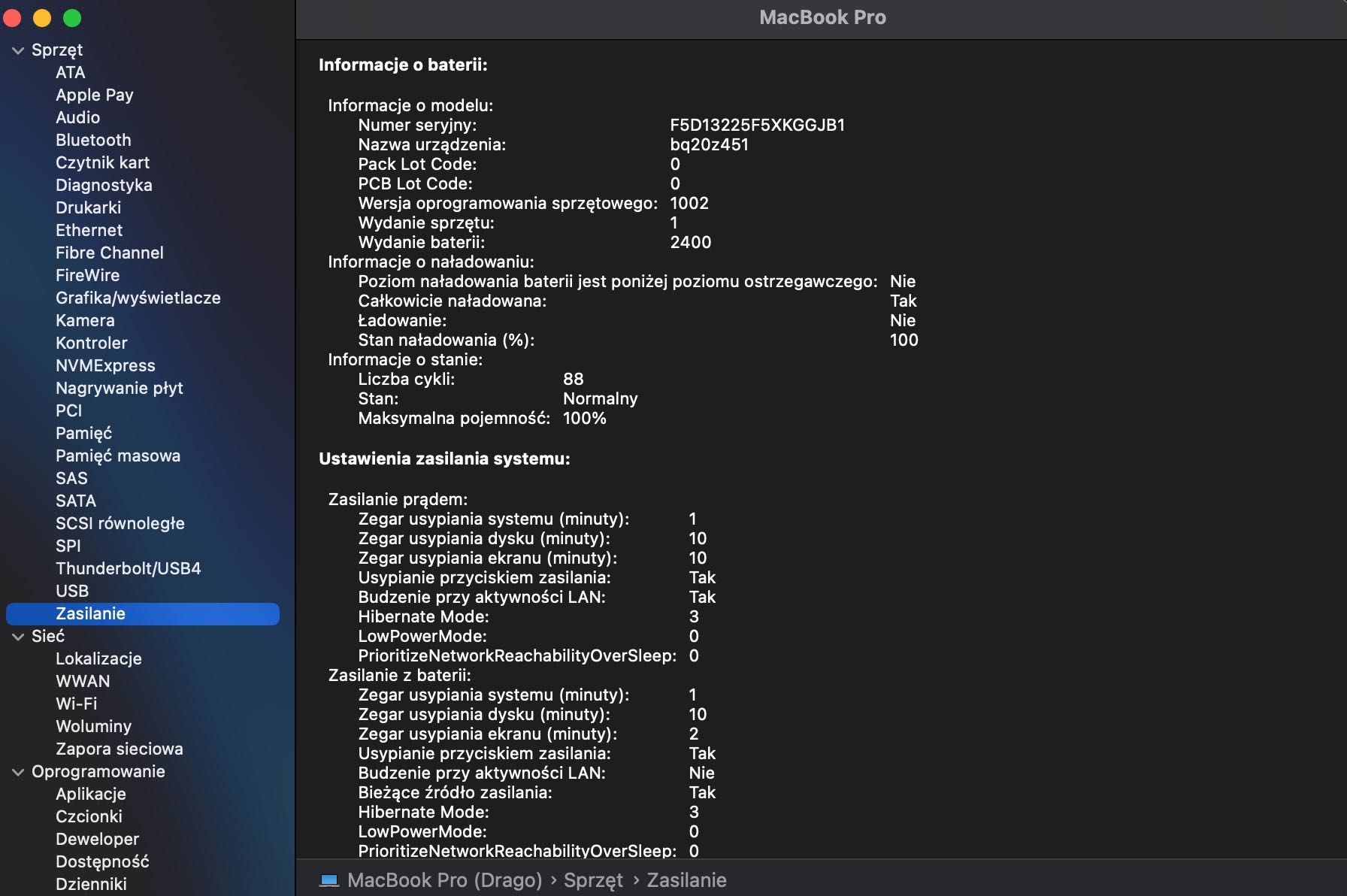
Task: Click device name bq20z451
Action: tap(709, 144)
